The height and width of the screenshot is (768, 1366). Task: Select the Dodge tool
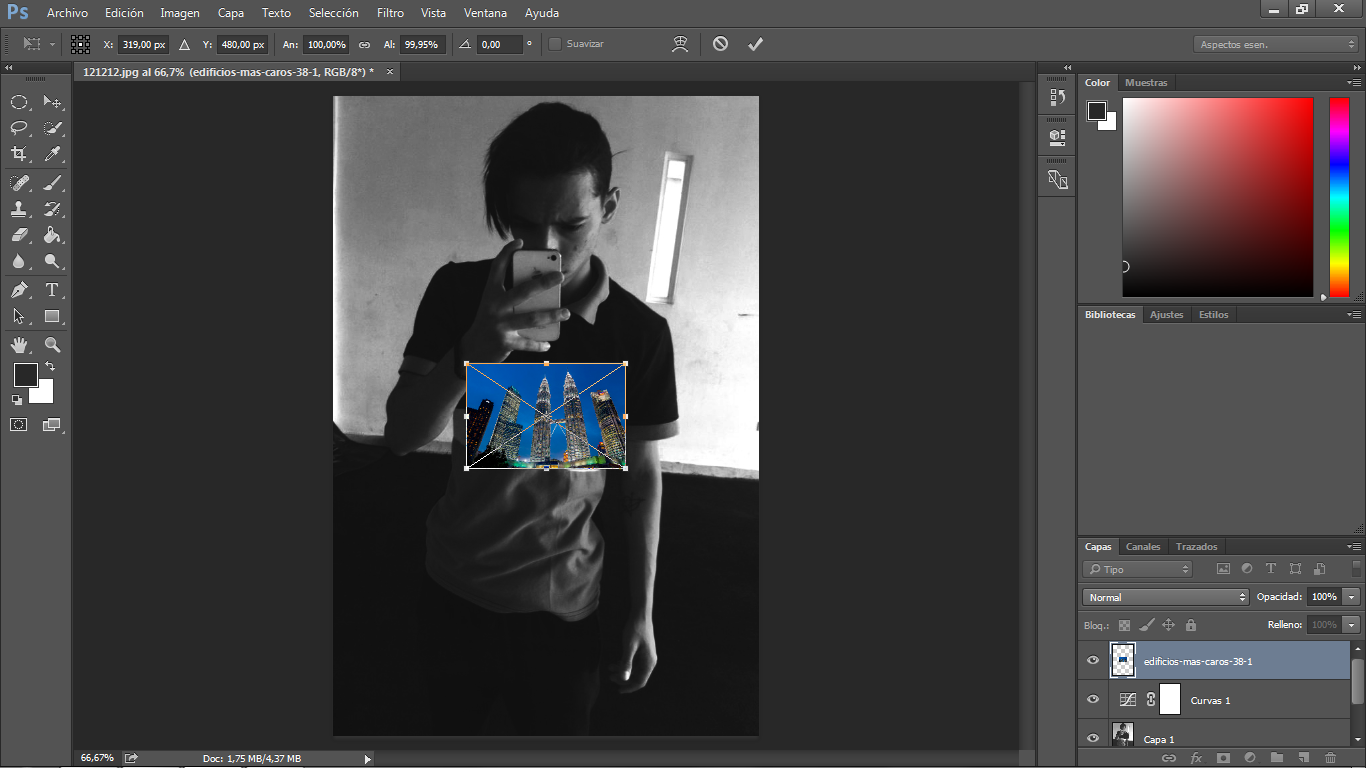point(52,262)
